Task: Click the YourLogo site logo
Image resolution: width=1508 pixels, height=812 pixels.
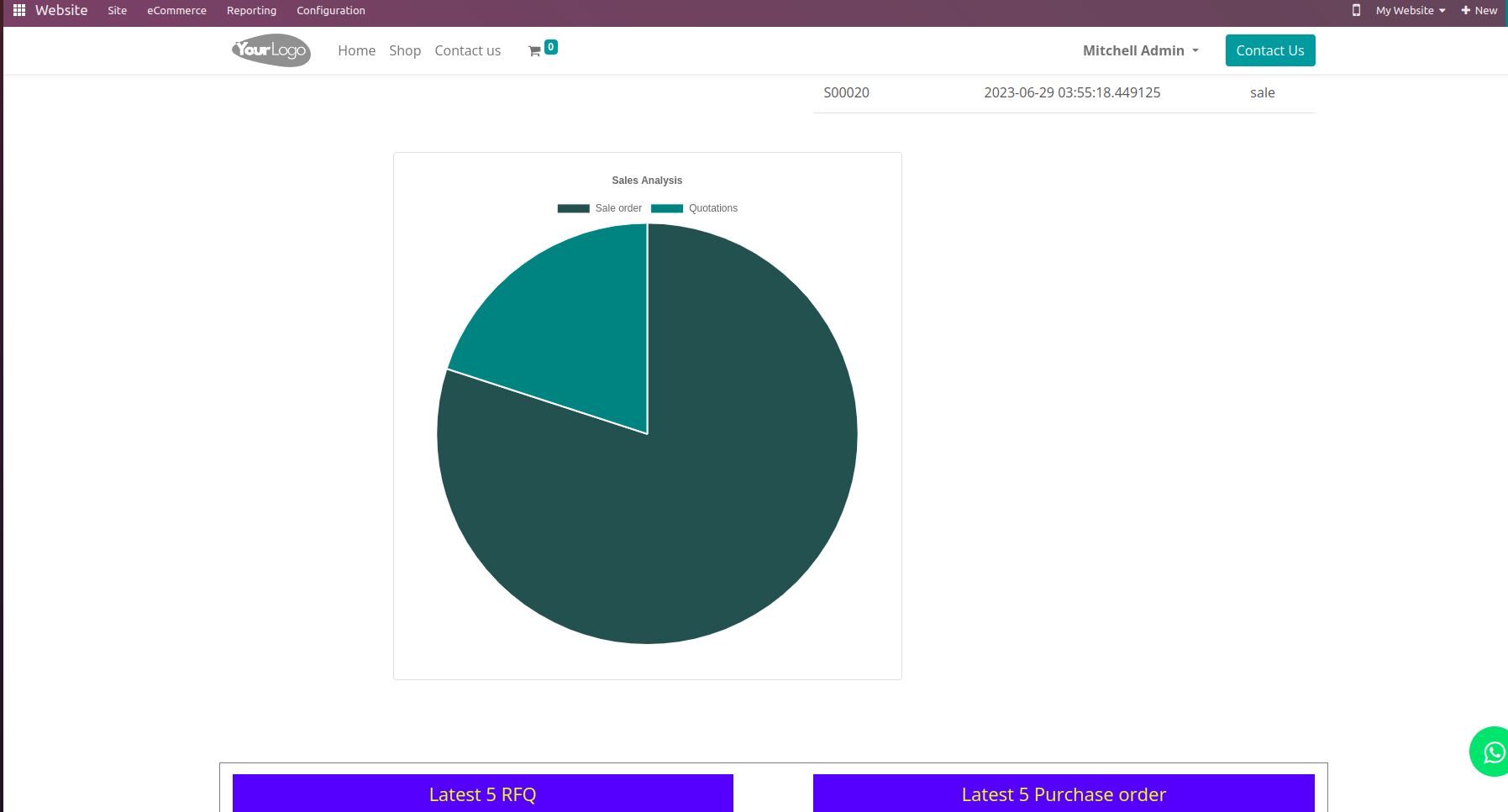Action: (x=271, y=50)
